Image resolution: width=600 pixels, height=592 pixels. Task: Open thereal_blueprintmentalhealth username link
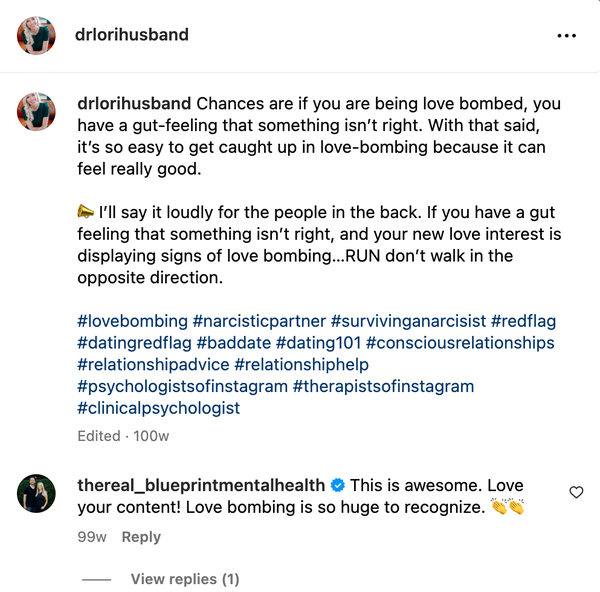point(201,485)
